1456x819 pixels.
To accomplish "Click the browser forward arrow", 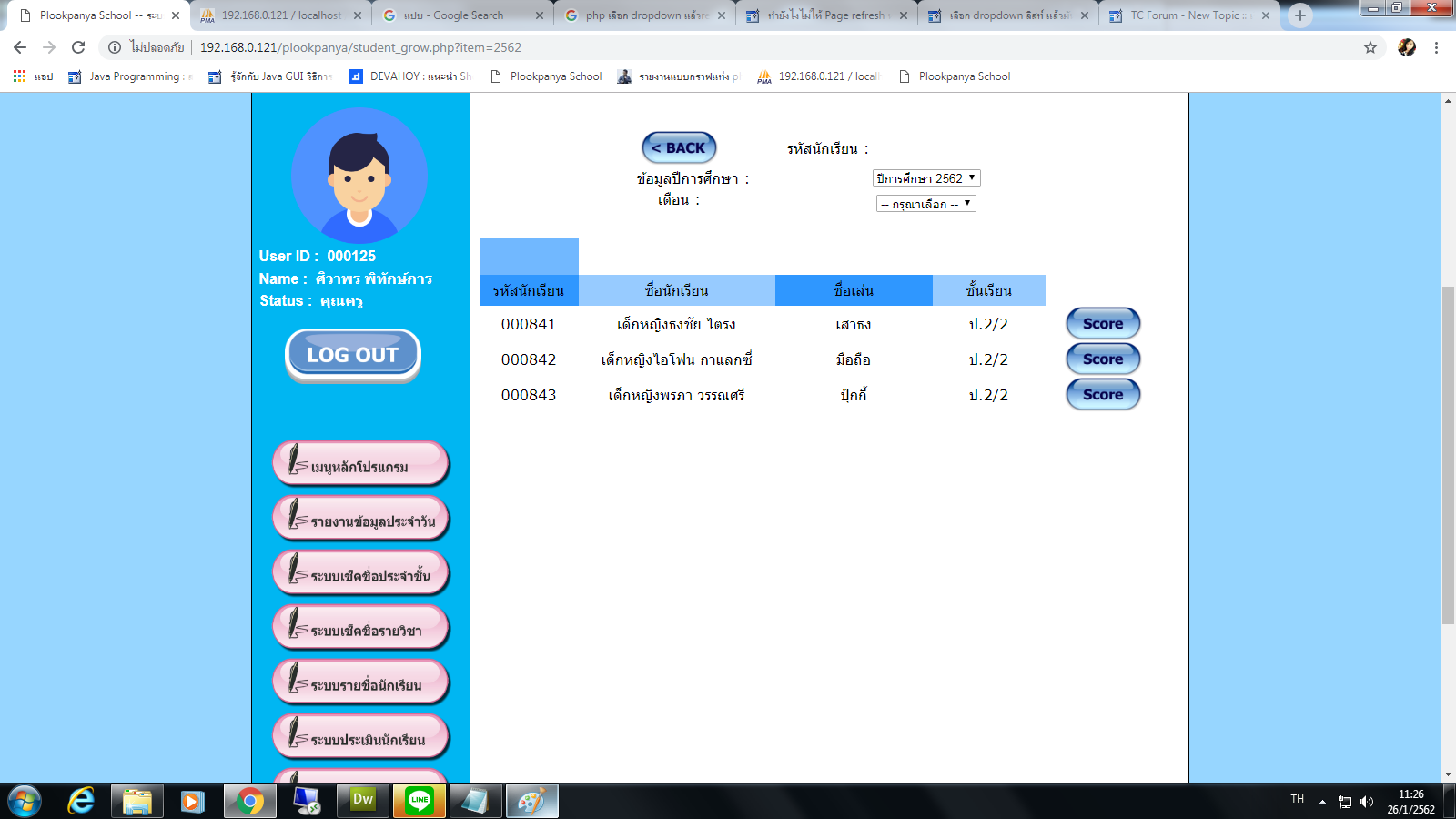I will (49, 47).
